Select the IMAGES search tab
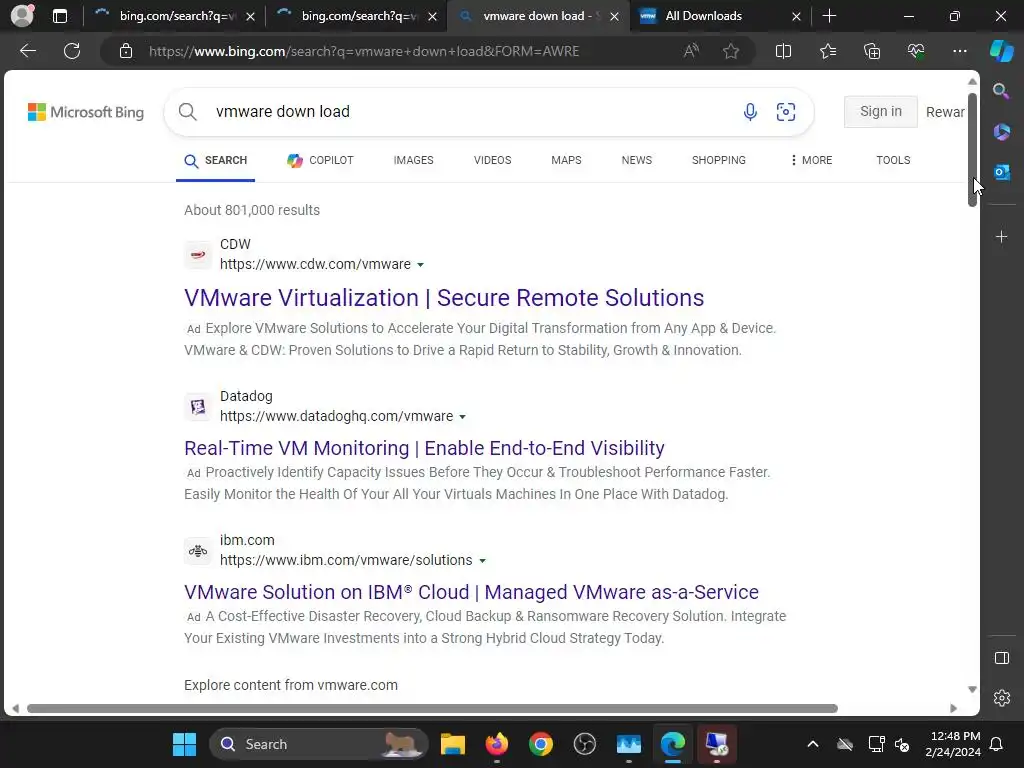The height and width of the screenshot is (768, 1024). [413, 160]
